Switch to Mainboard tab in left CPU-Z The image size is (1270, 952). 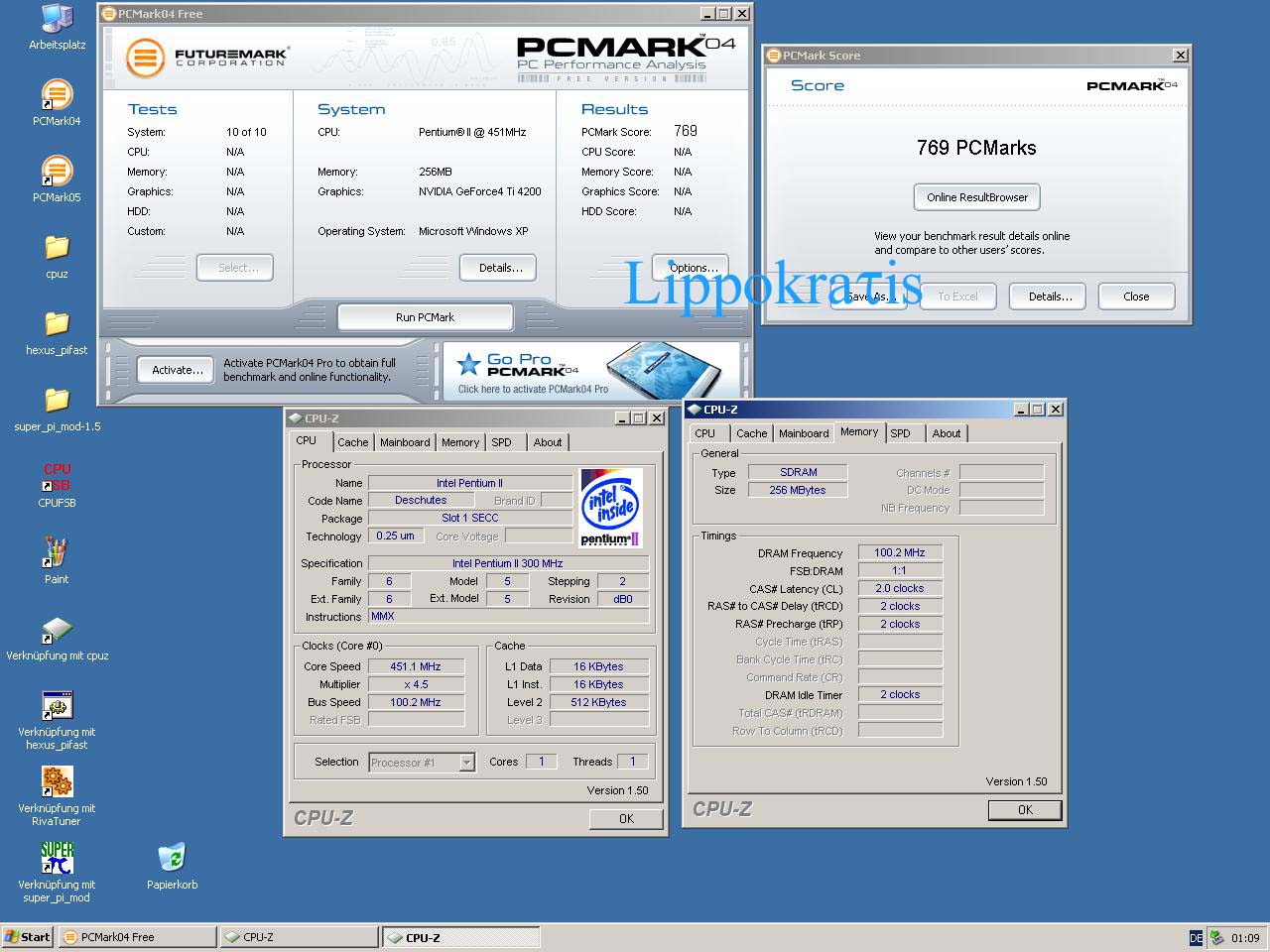405,442
